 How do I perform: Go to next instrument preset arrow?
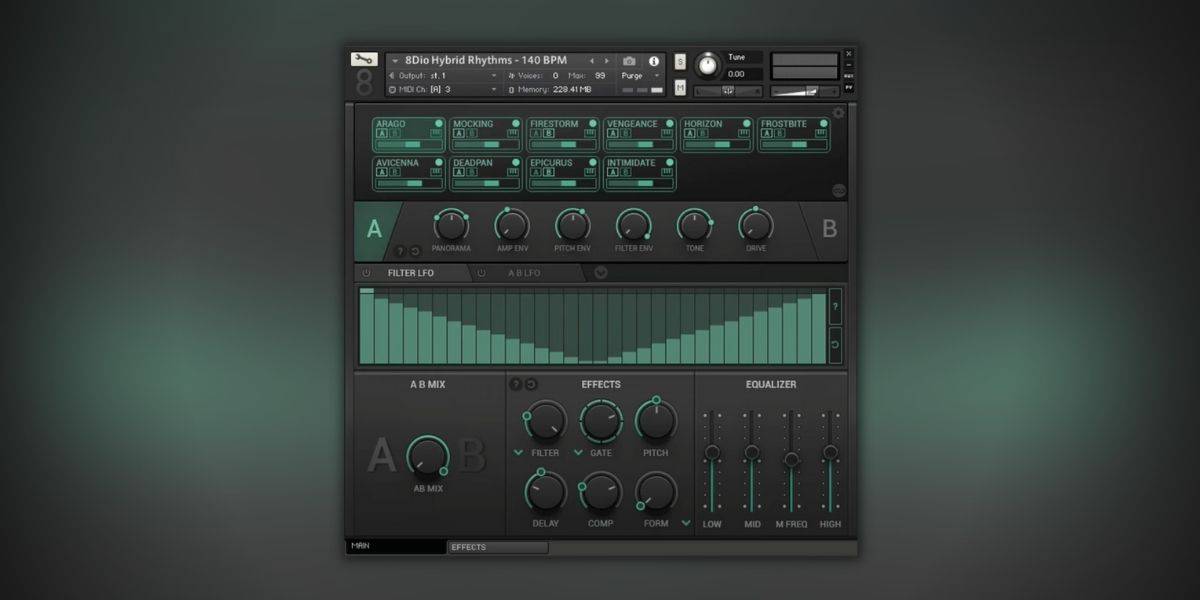pos(606,61)
